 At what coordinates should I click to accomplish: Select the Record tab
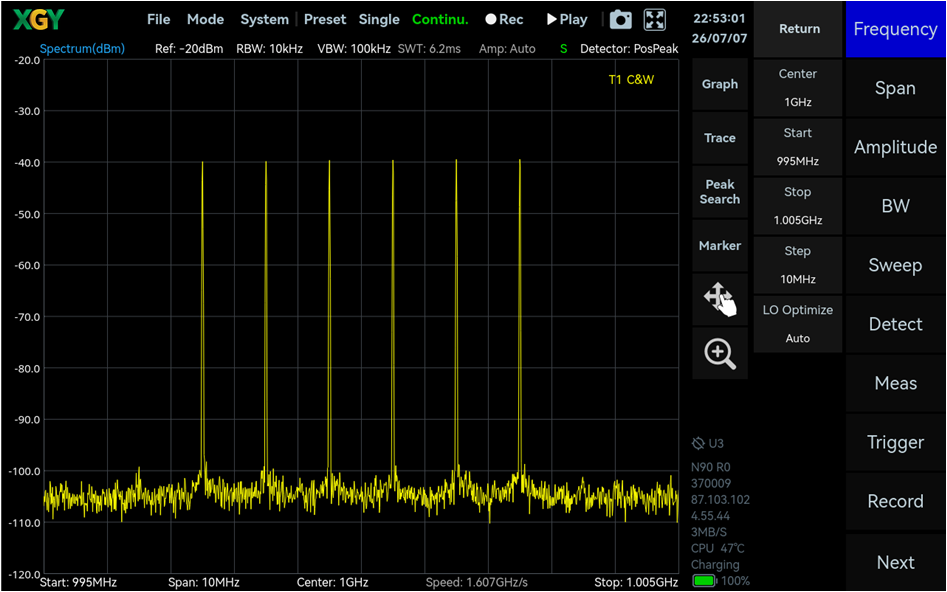[x=896, y=501]
